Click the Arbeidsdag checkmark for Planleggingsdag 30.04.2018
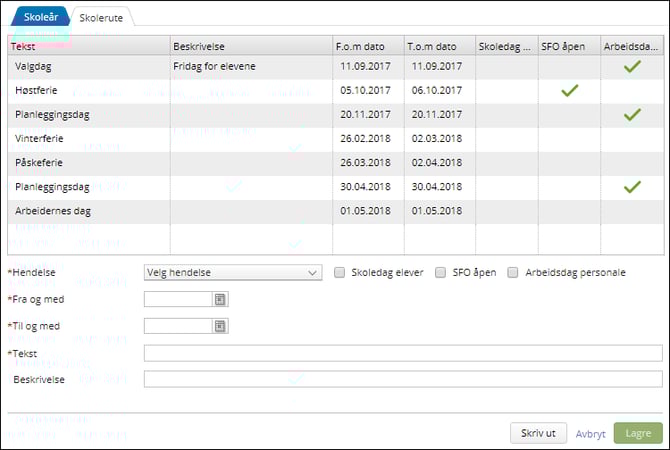This screenshot has width=670, height=450. 631,187
